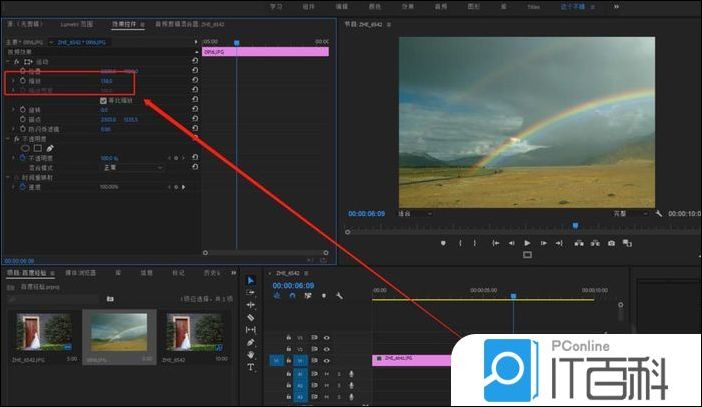Screen dimensions: 702x407
Task: Toggle the uniform scale checkbox
Action: [103, 101]
